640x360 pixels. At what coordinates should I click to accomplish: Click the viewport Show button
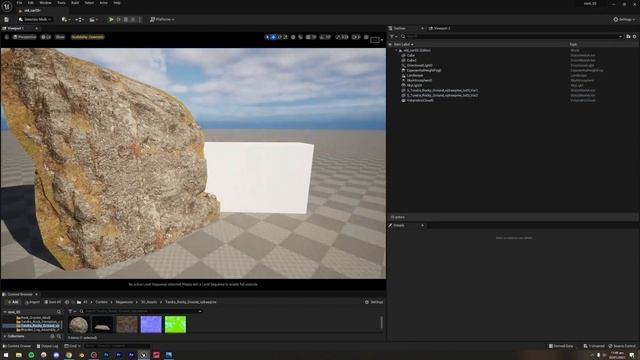pyautogui.click(x=60, y=37)
